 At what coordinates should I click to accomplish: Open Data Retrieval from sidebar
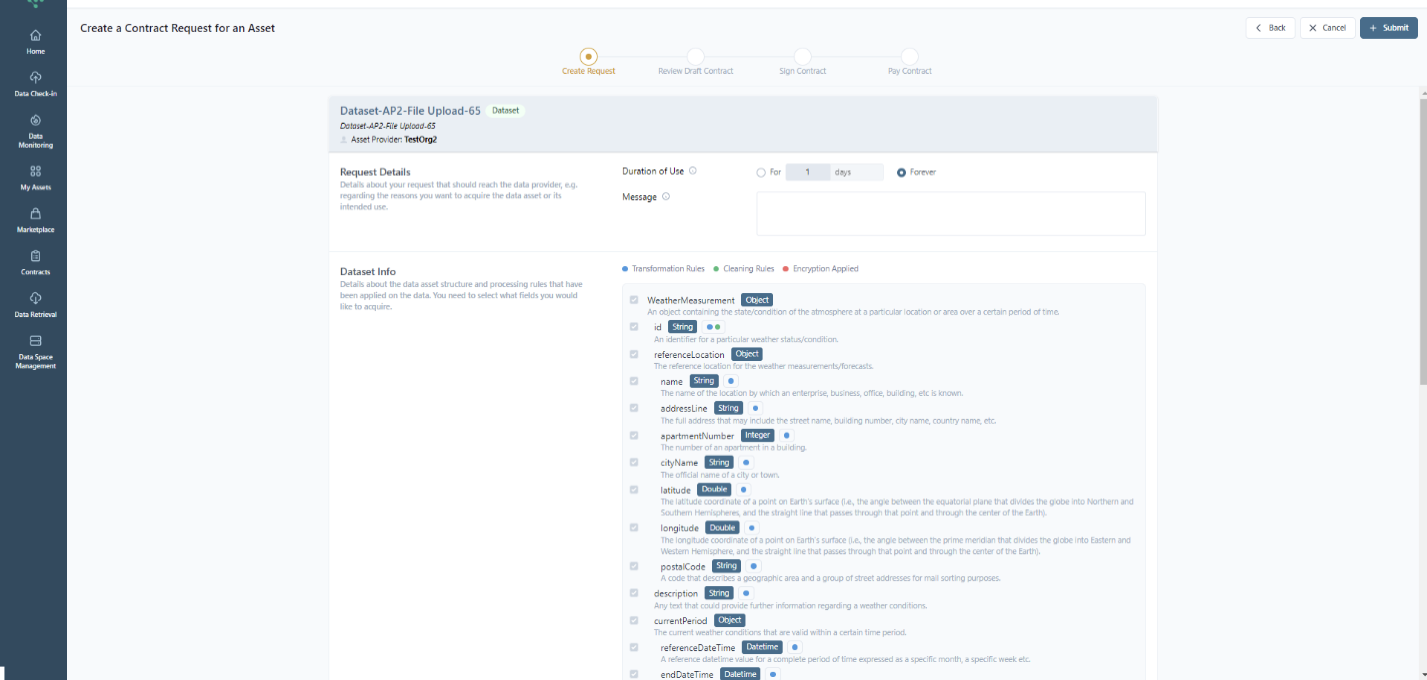pyautogui.click(x=35, y=304)
